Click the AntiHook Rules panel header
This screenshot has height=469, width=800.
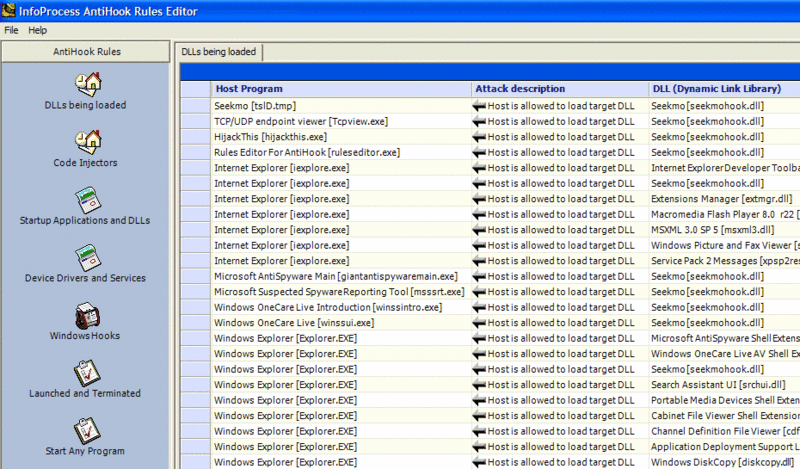coord(86,52)
